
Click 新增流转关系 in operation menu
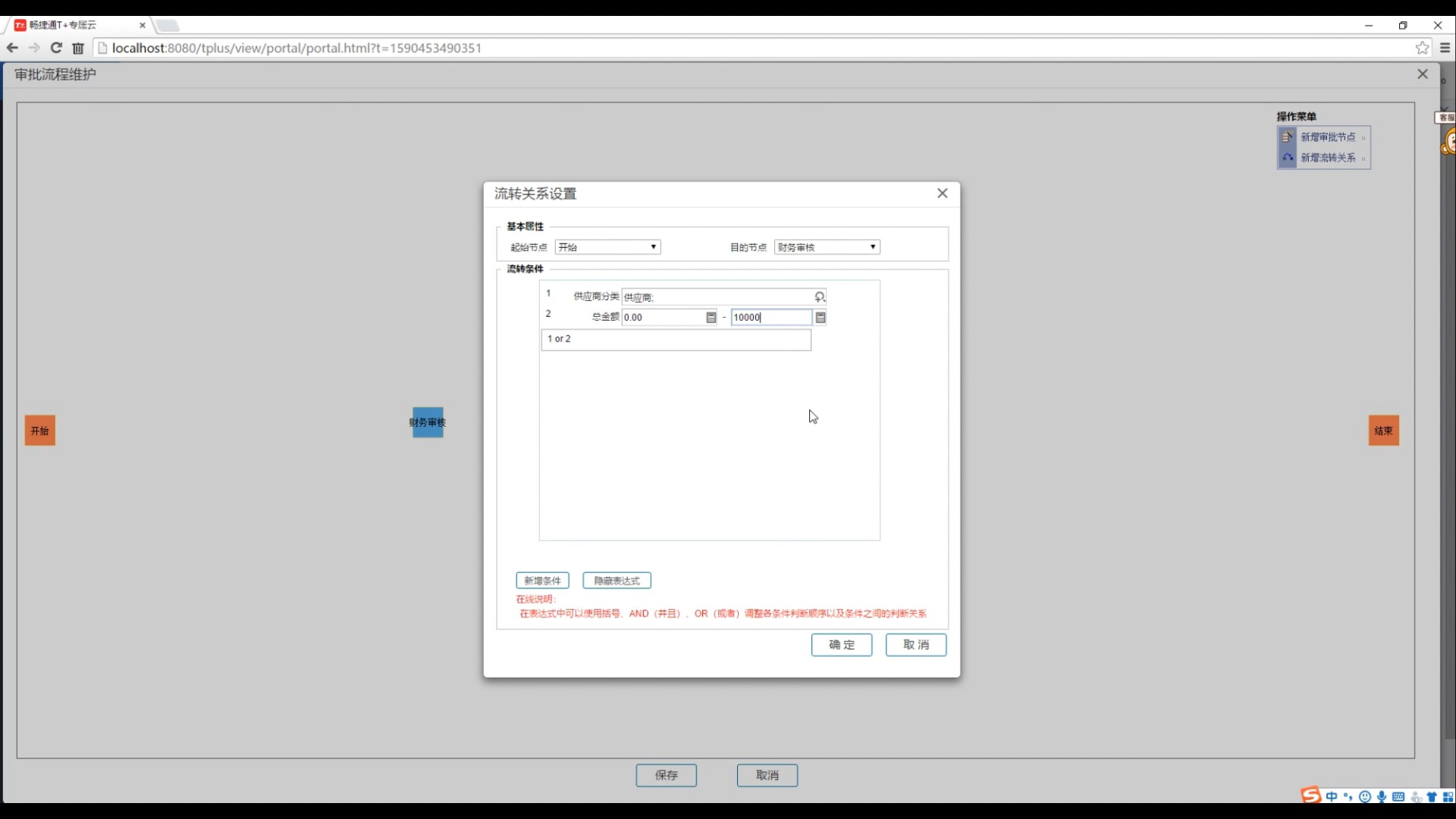(x=1327, y=158)
